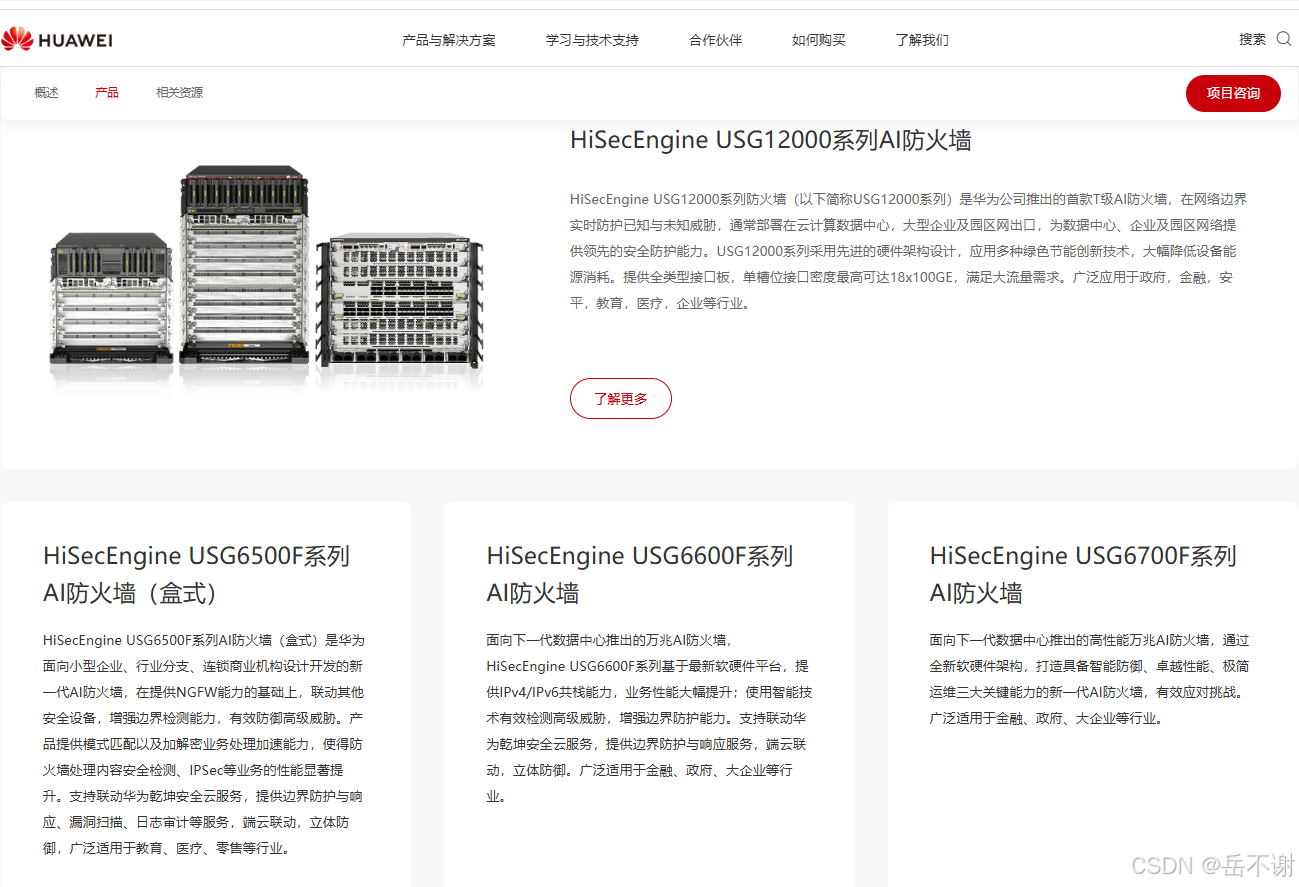Click the USG6700F description starting '面向下一代数据中心推出的高性能万兆AI防火墙'
The image size is (1299, 887).
click(1090, 679)
